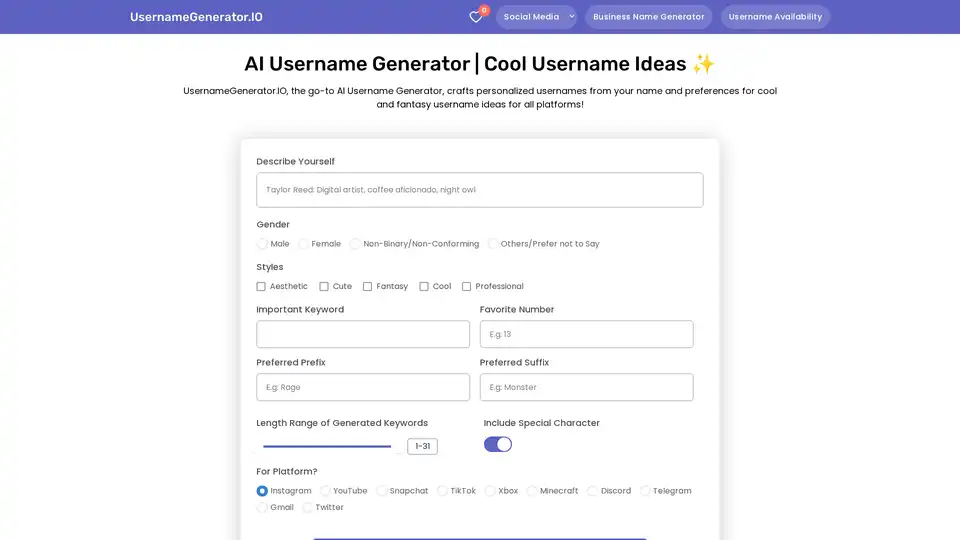Choose Twitter as the platform
Image resolution: width=960 pixels, height=540 pixels.
[308, 508]
